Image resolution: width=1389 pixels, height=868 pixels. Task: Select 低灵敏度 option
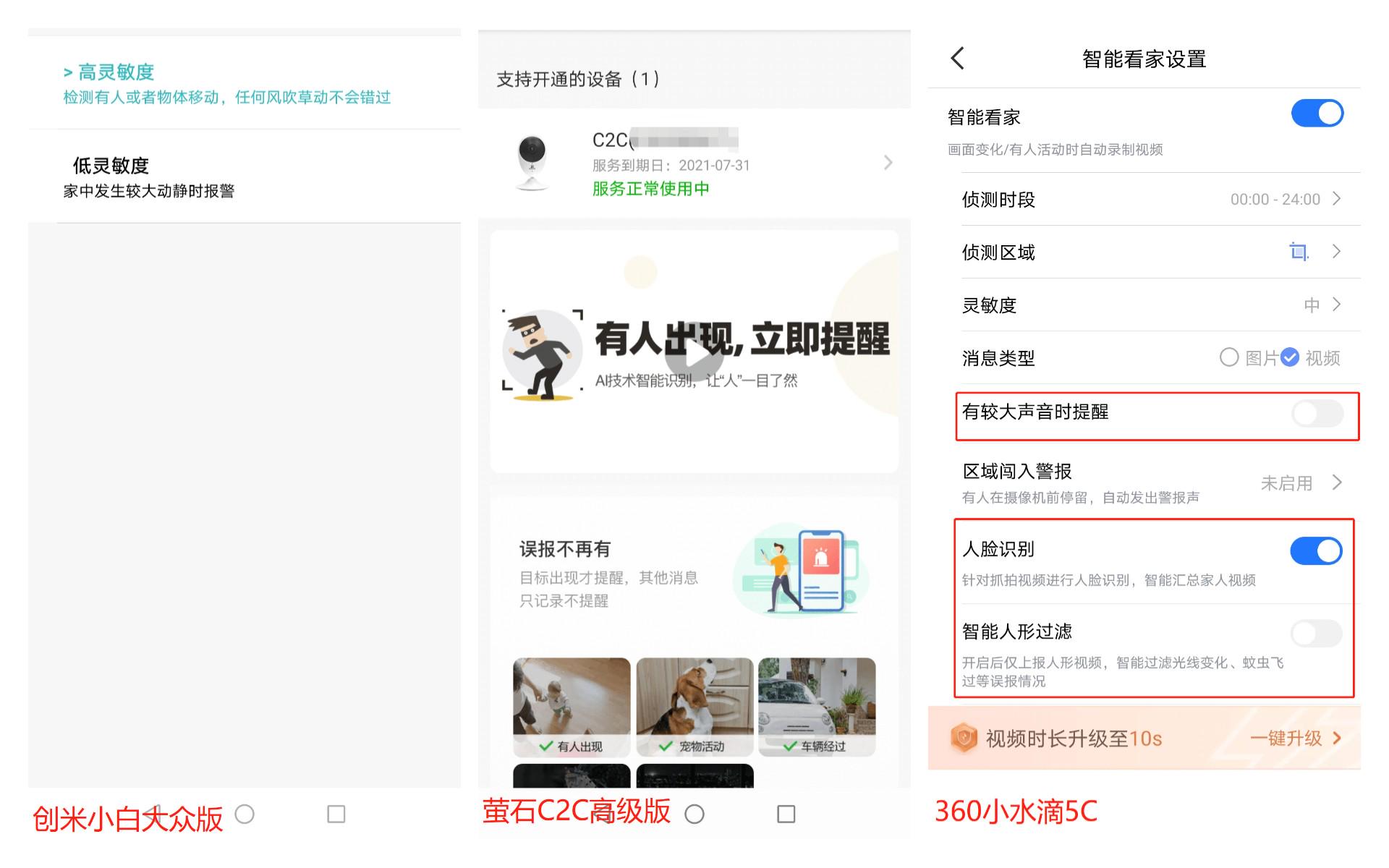[x=245, y=176]
